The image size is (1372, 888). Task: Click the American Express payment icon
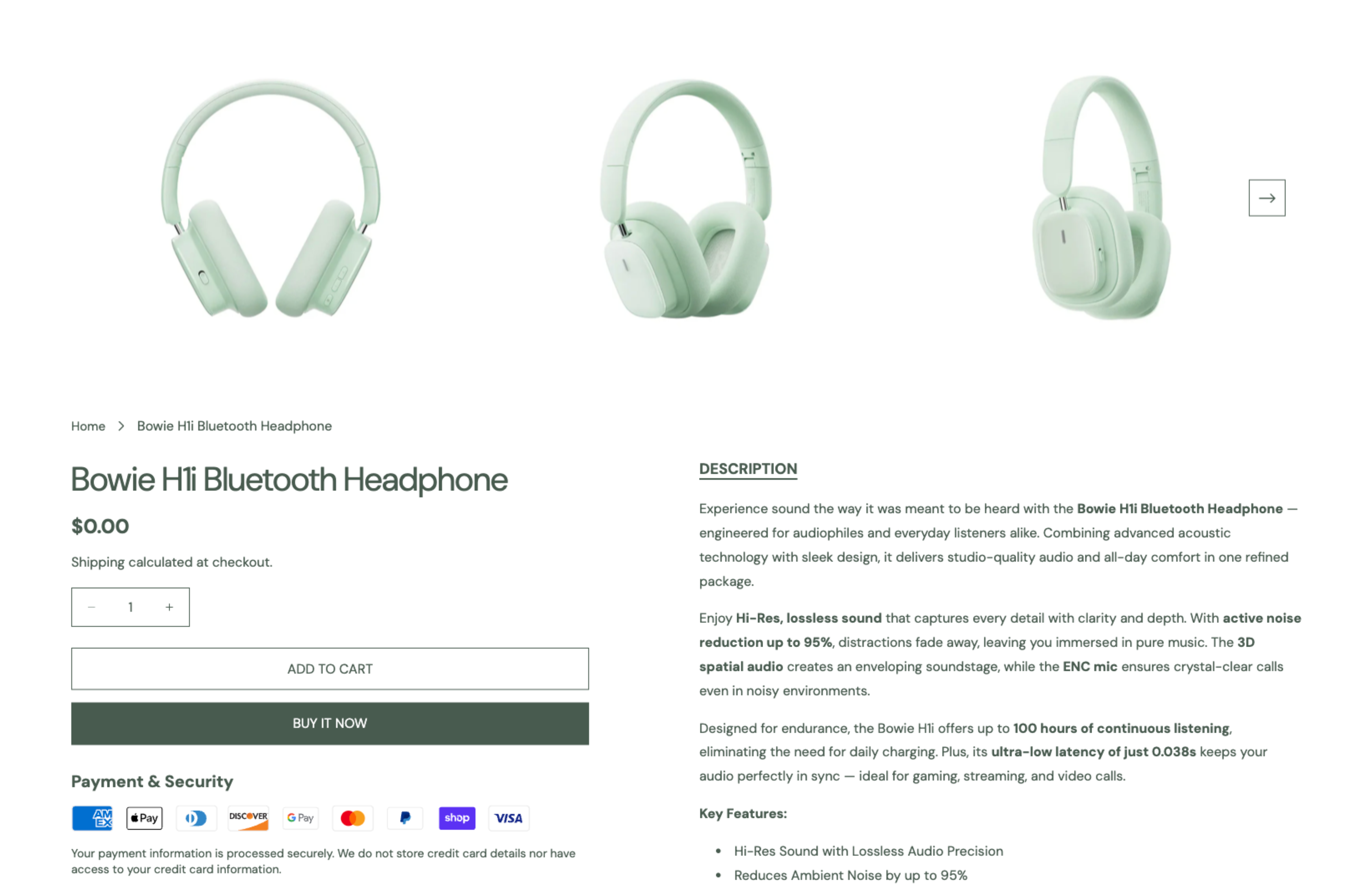pyautogui.click(x=92, y=818)
